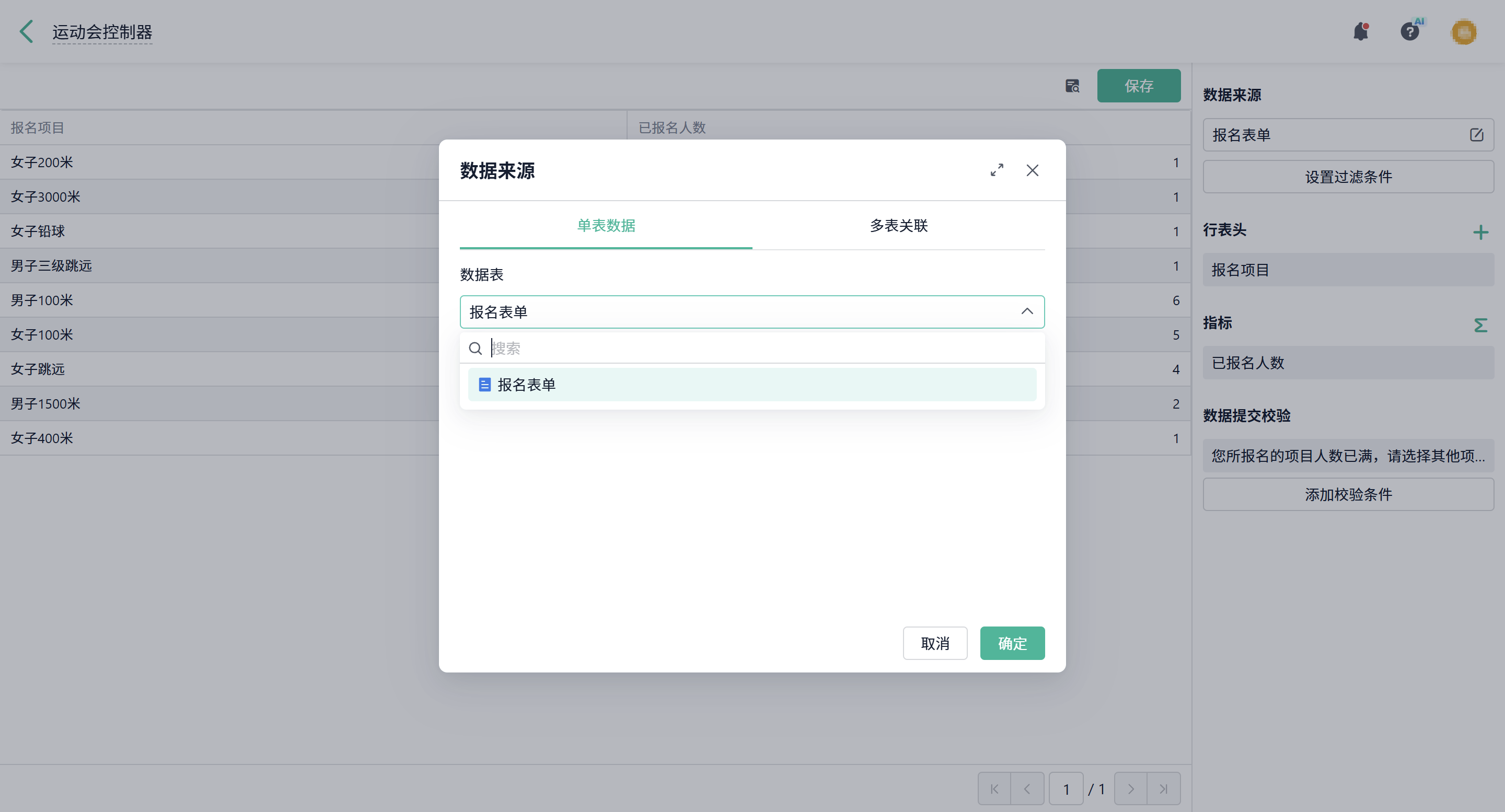Image resolution: width=1505 pixels, height=812 pixels.
Task: Click the 设置过滤条件 button
Action: [x=1348, y=177]
